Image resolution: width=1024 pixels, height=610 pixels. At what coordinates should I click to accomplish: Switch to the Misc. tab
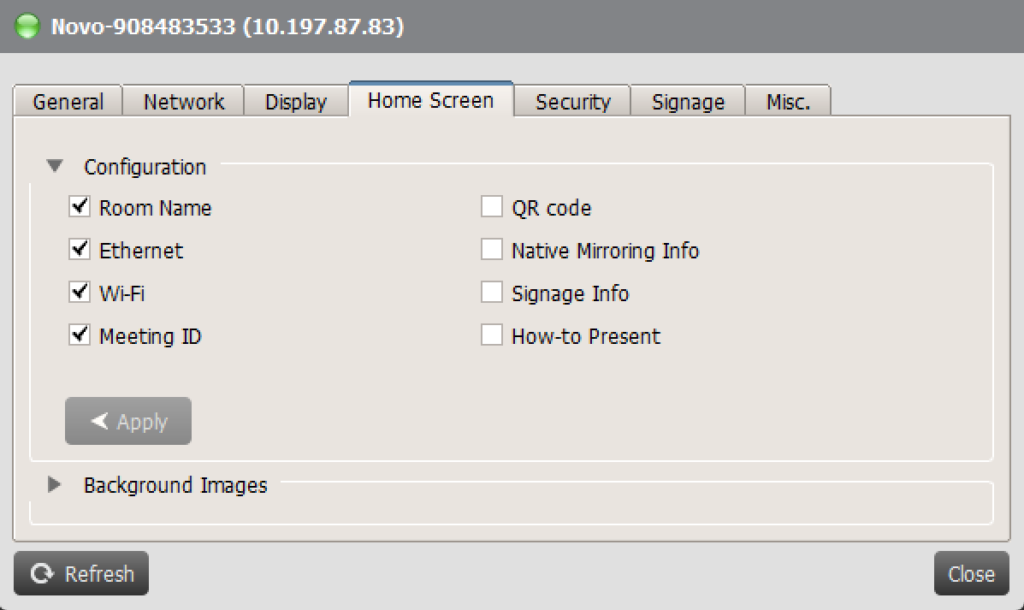[x=788, y=101]
